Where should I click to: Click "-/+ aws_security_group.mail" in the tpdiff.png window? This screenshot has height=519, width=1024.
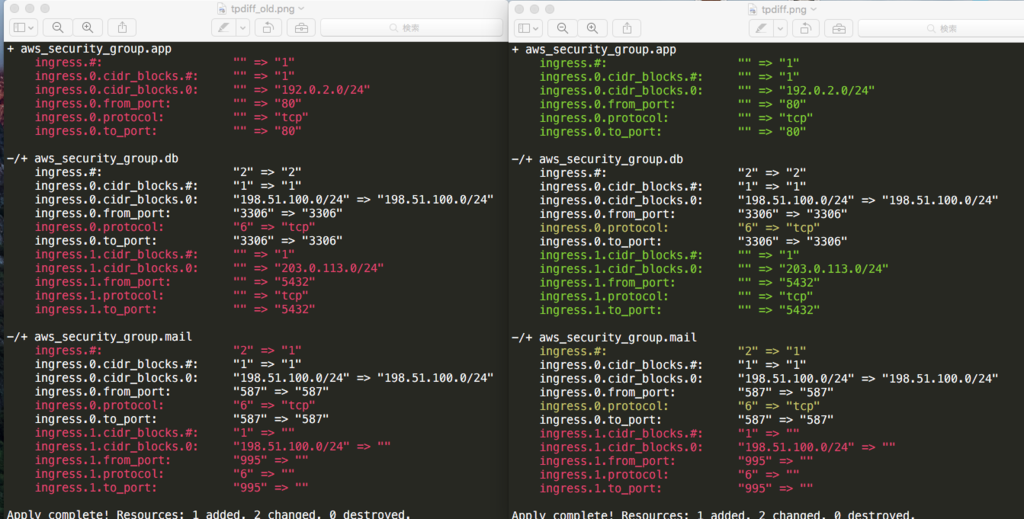(x=604, y=338)
